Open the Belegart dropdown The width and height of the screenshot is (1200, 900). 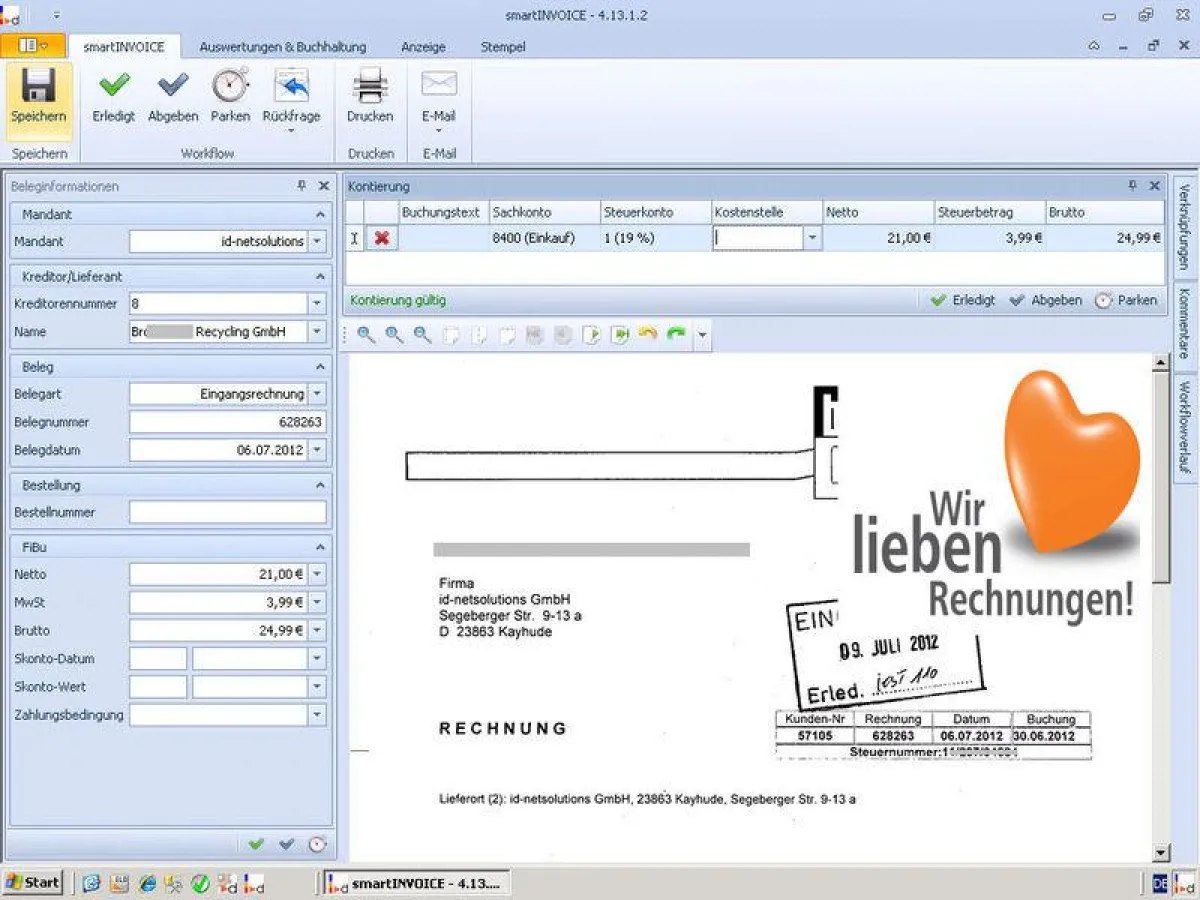click(x=317, y=394)
